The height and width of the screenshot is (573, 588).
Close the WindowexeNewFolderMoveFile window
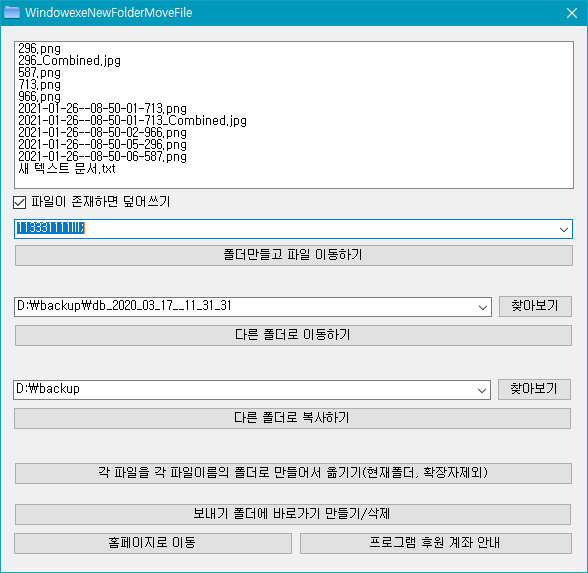(x=572, y=13)
